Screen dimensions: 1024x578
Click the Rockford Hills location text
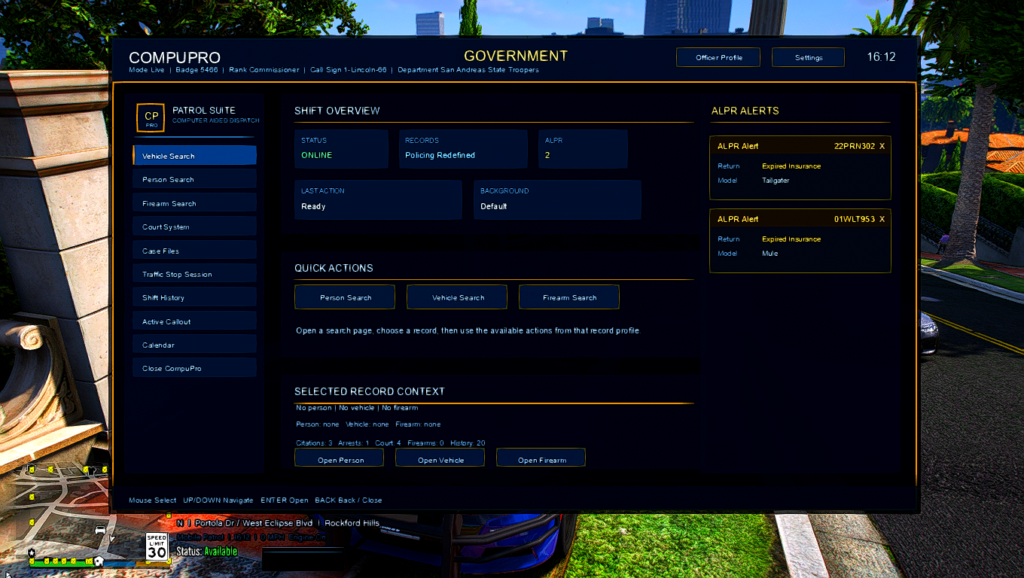click(351, 523)
